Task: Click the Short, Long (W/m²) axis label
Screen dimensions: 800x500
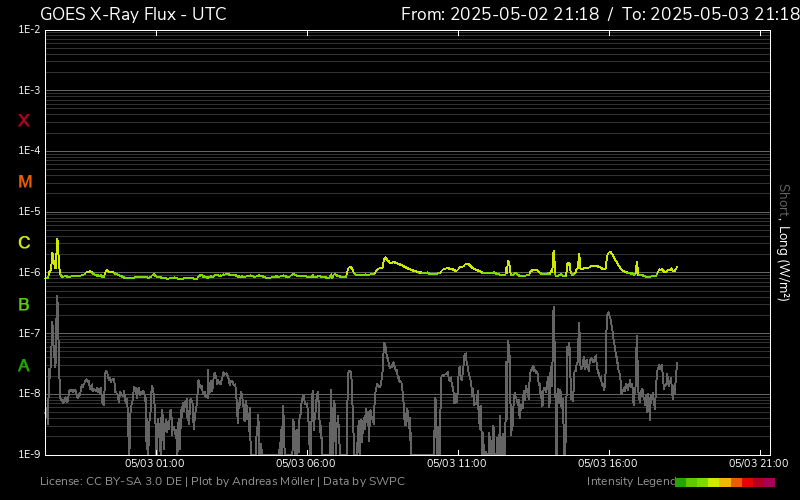Action: click(x=784, y=242)
